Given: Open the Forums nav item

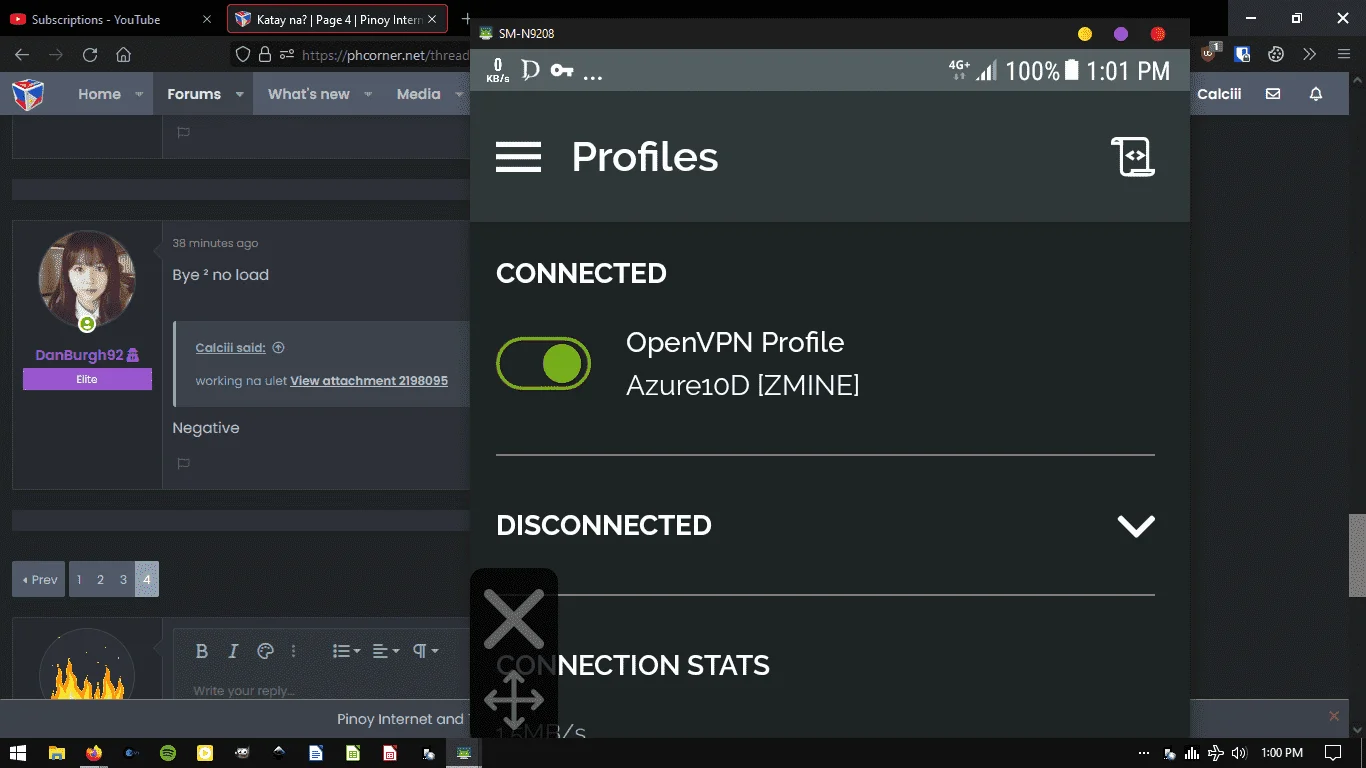Looking at the screenshot, I should (x=194, y=94).
